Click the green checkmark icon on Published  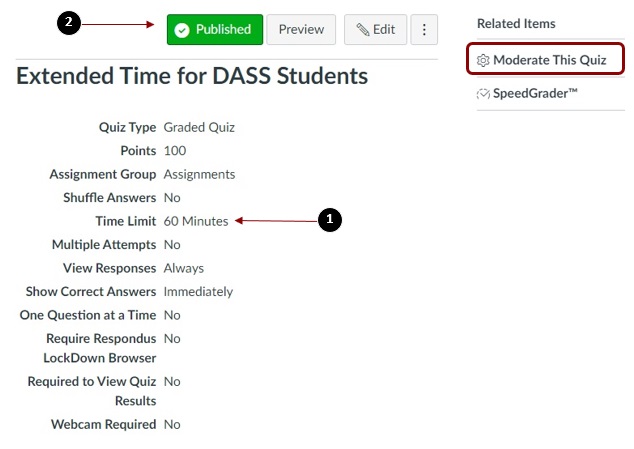pos(182,30)
